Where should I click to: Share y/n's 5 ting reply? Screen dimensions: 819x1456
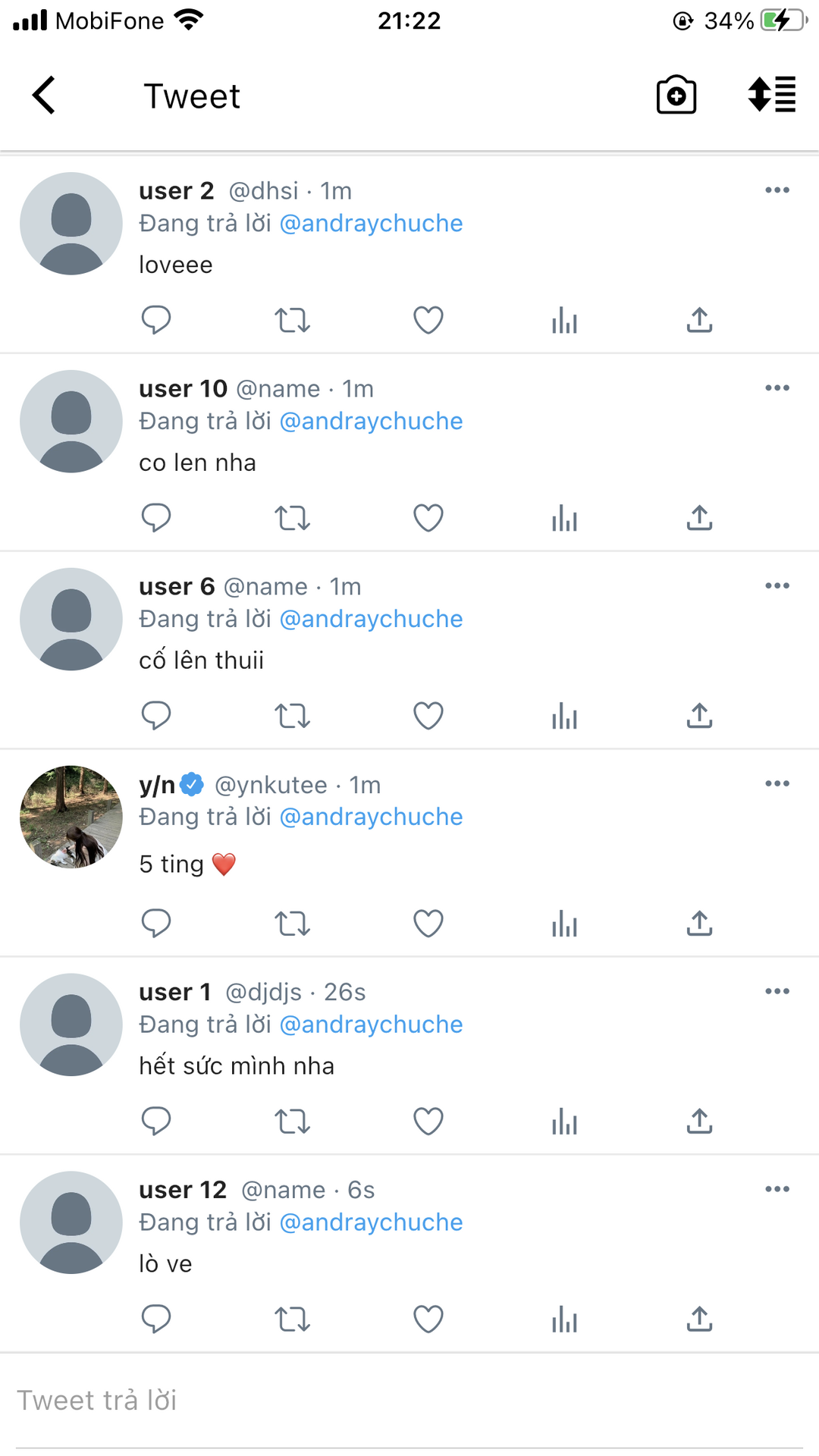pos(699,924)
